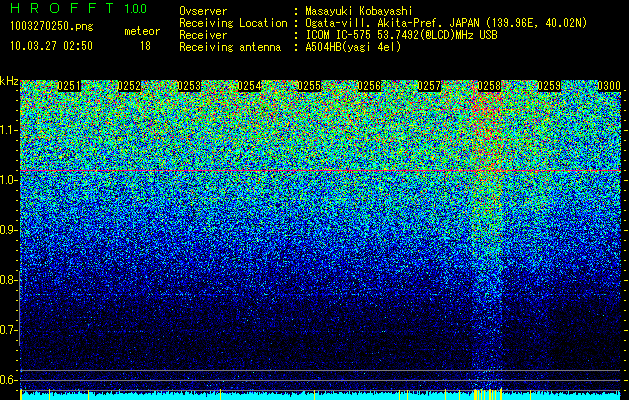The height and width of the screenshot is (400, 629).
Task: Click the 0300 time marker
Action: (x=609, y=86)
